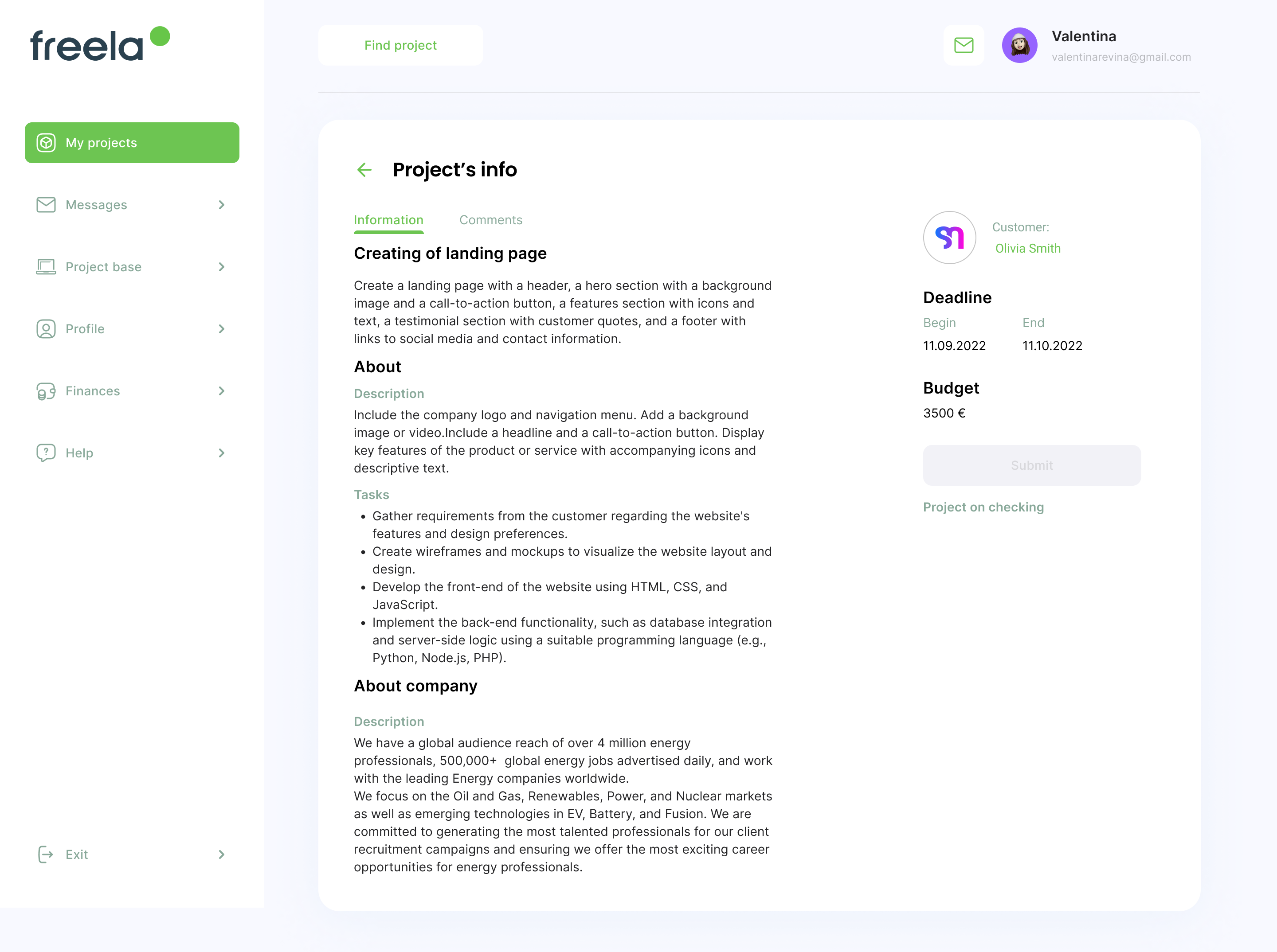
Task: Click the Profile person icon in sidebar
Action: click(x=46, y=329)
